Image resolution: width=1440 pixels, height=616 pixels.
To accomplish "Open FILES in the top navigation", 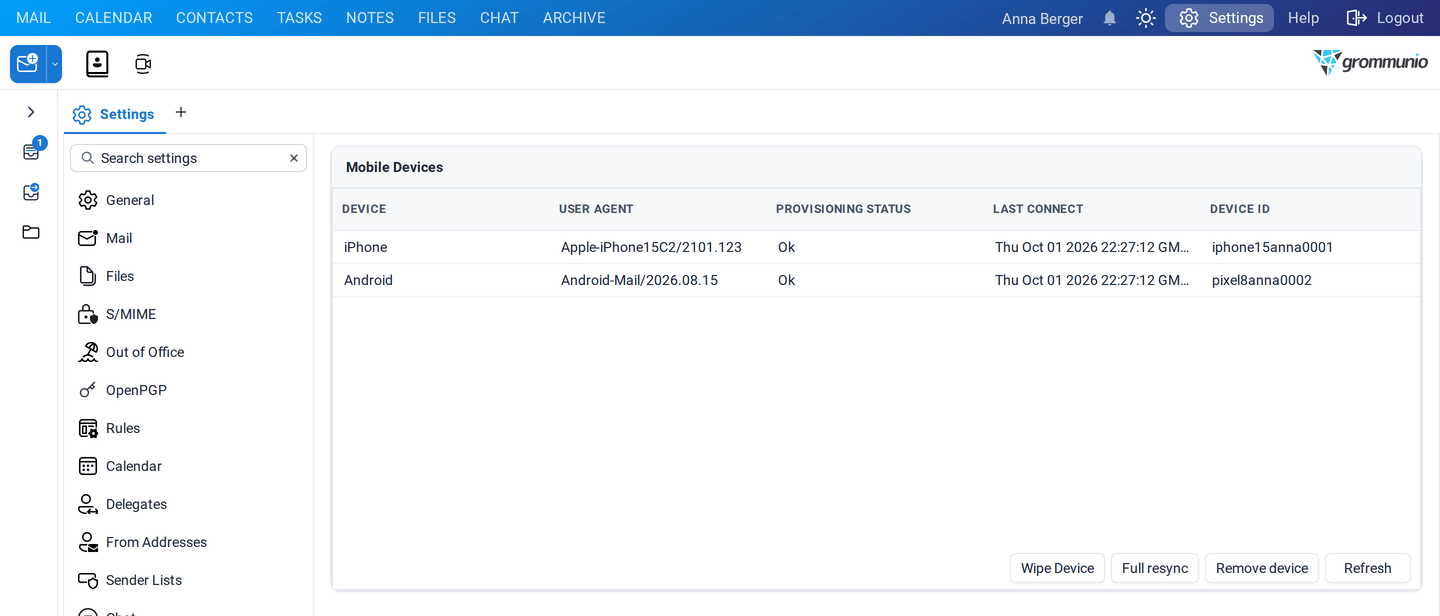I will click(437, 18).
